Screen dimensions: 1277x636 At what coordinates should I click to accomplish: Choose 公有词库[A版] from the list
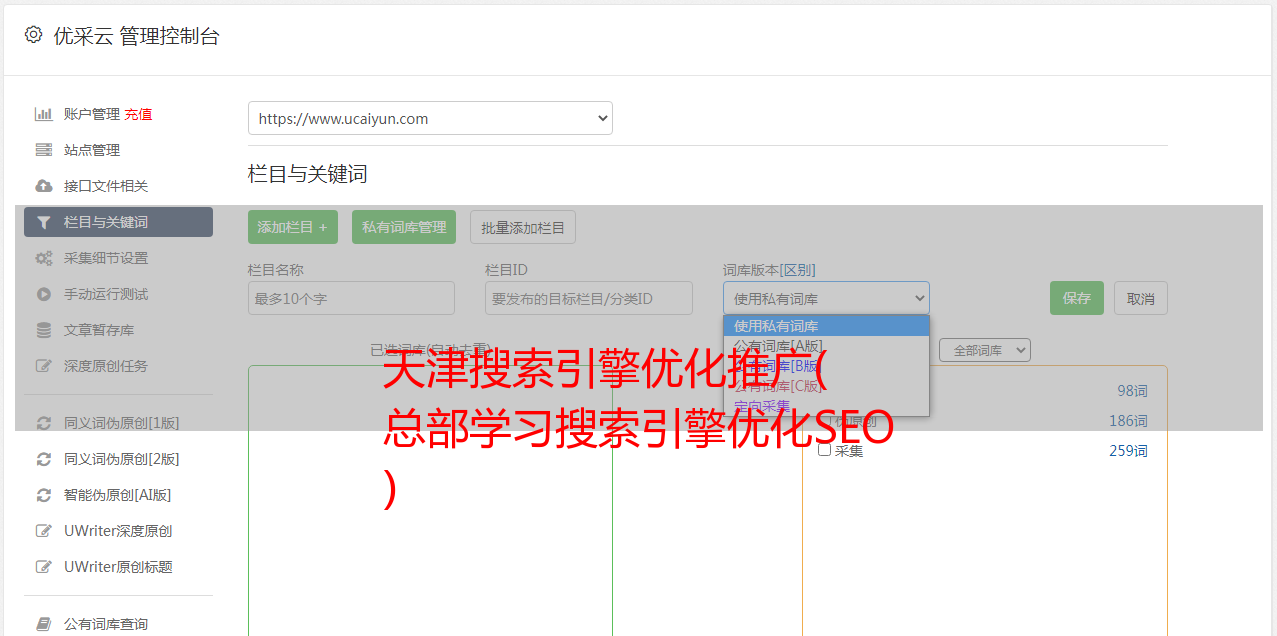coord(826,346)
